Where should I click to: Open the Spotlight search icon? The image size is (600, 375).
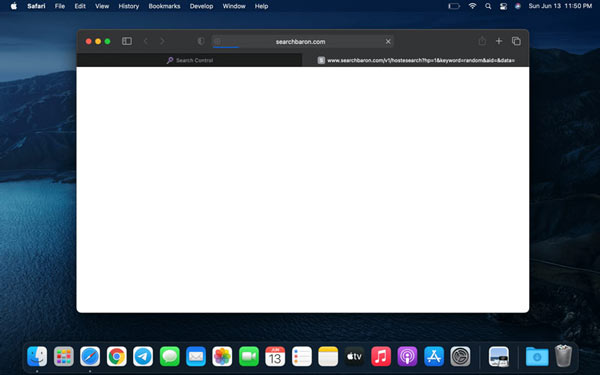point(488,6)
